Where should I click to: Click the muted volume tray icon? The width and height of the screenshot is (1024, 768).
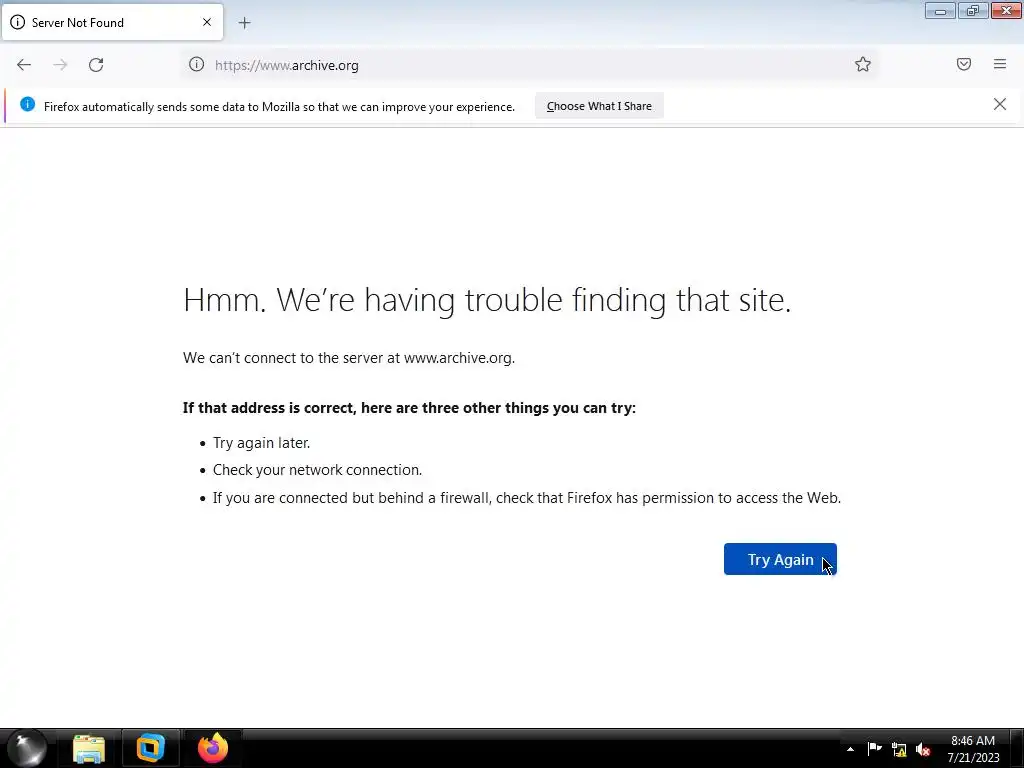(x=923, y=750)
